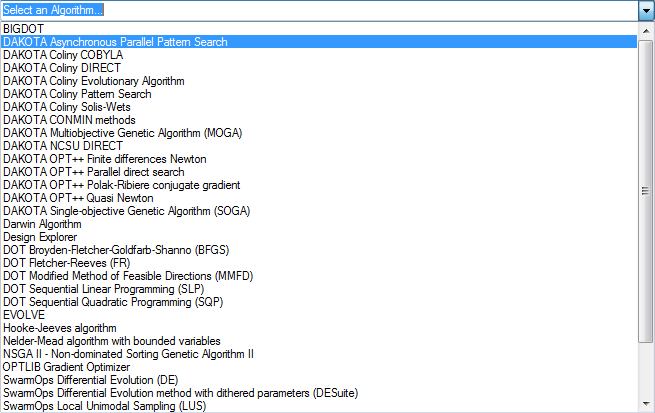This screenshot has height=413, width=655.
Task: Select DAKOTA CONMIN methods entry
Action: coord(69,120)
